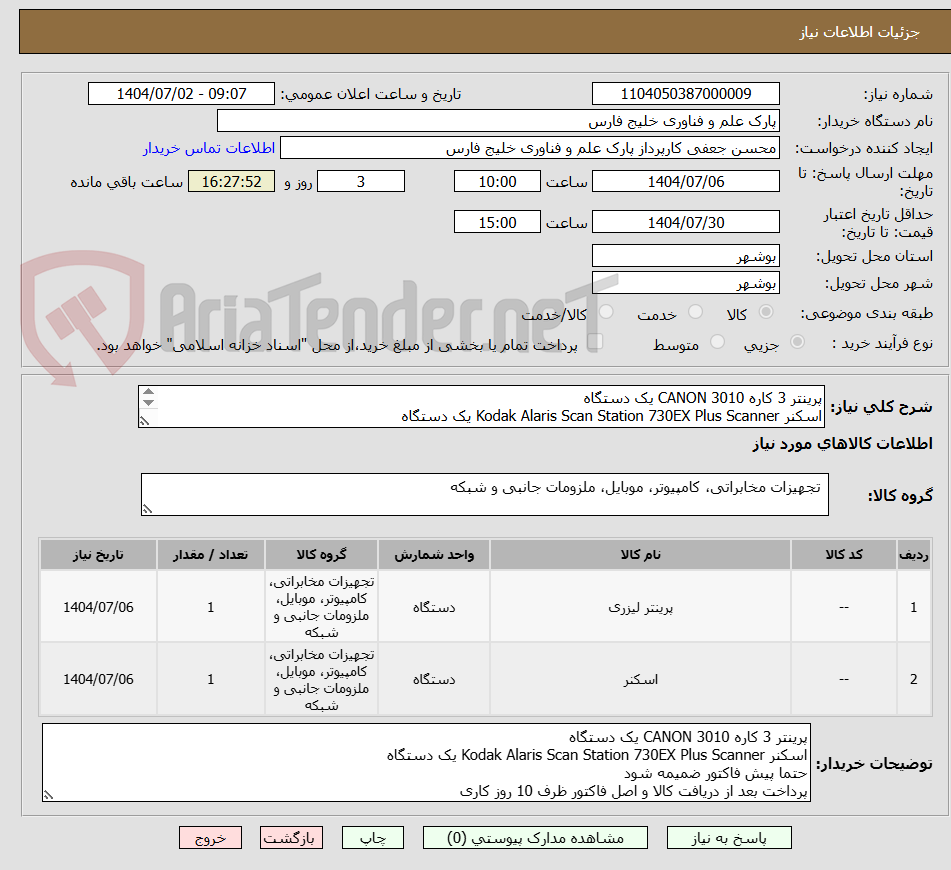Select the 'خدمت' radio button

(695, 312)
